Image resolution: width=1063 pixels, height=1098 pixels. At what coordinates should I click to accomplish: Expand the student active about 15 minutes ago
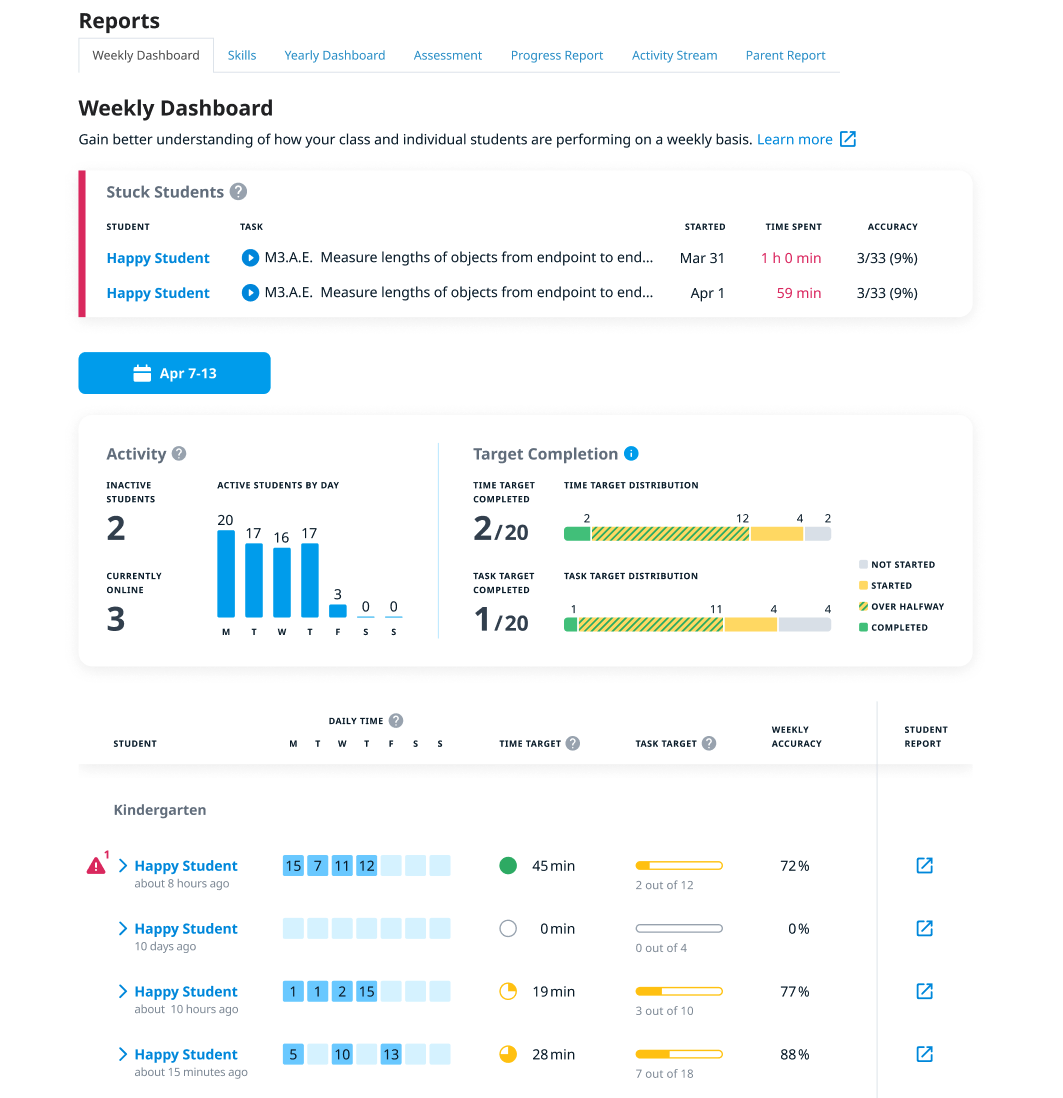coord(123,1054)
